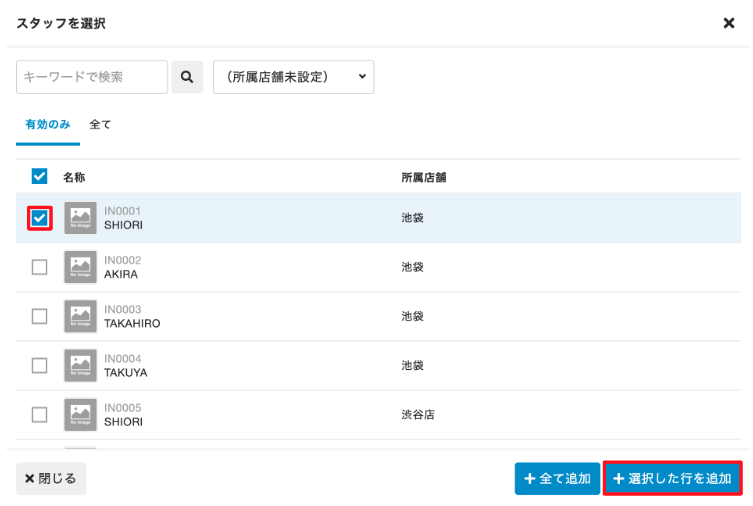This screenshot has width=753, height=506.
Task: Click the No Image thumbnail for AKIRA
Action: tap(80, 267)
